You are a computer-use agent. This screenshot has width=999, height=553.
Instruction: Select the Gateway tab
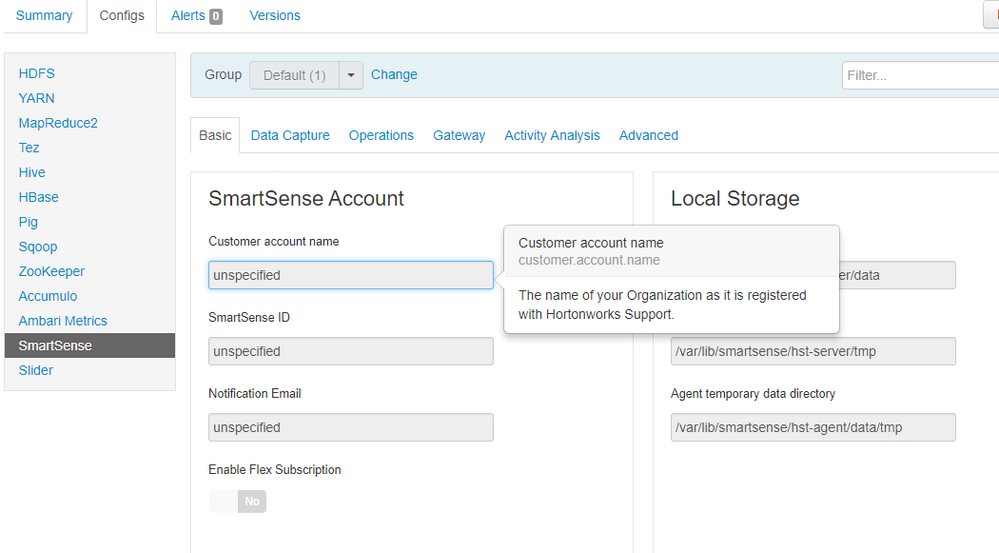[459, 135]
